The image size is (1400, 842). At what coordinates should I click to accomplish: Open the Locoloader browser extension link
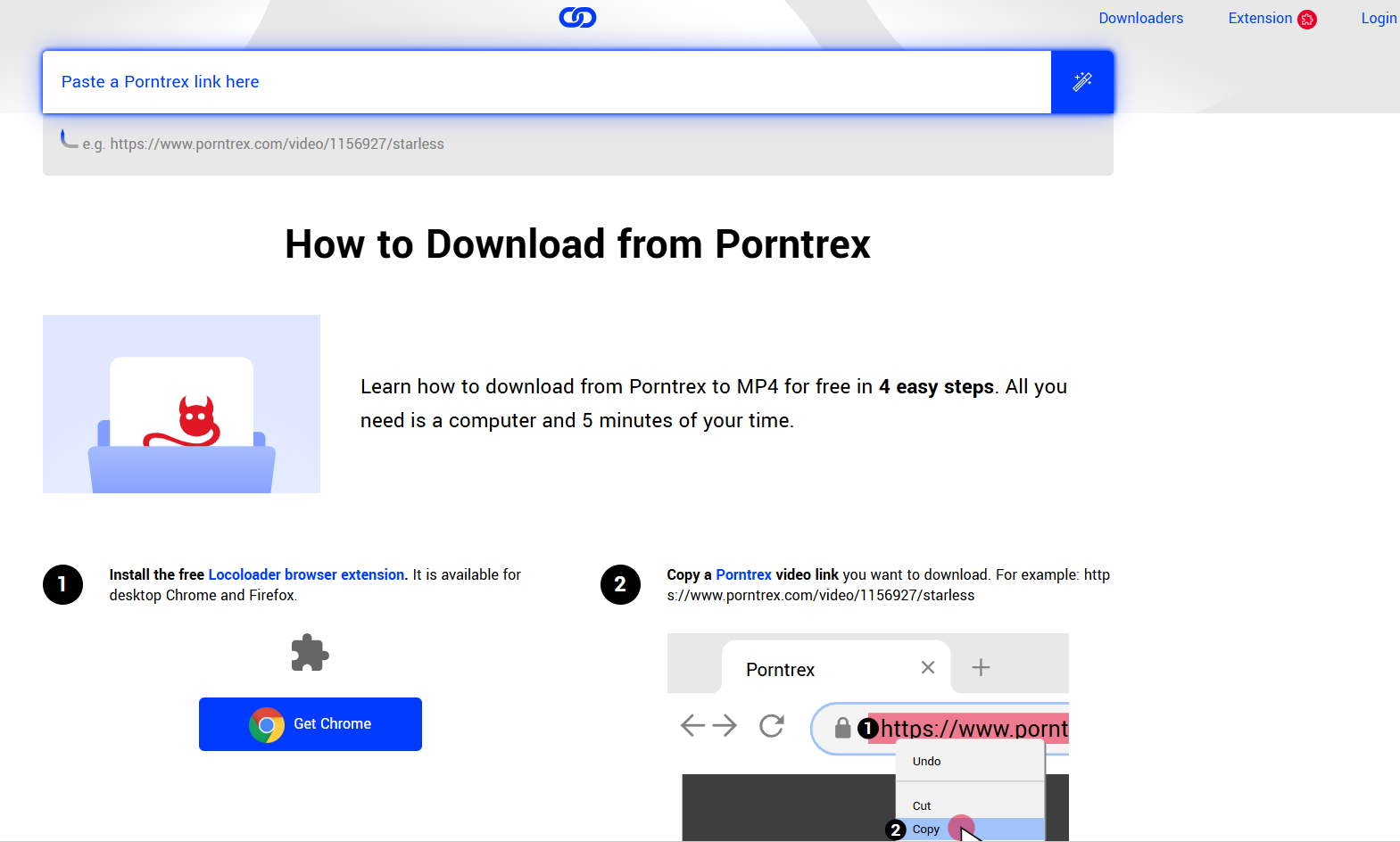[x=308, y=574]
